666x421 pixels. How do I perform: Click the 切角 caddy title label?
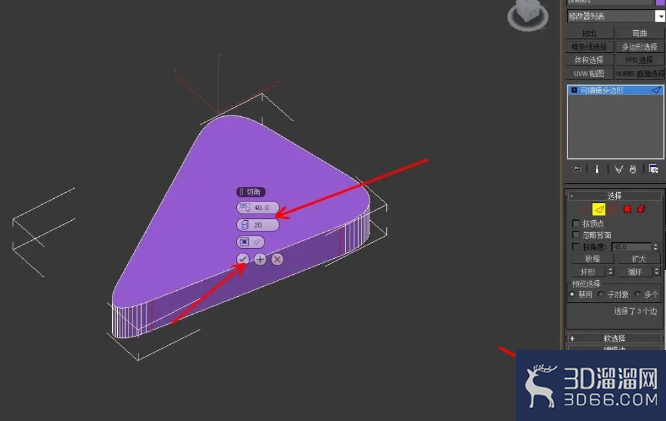251,192
